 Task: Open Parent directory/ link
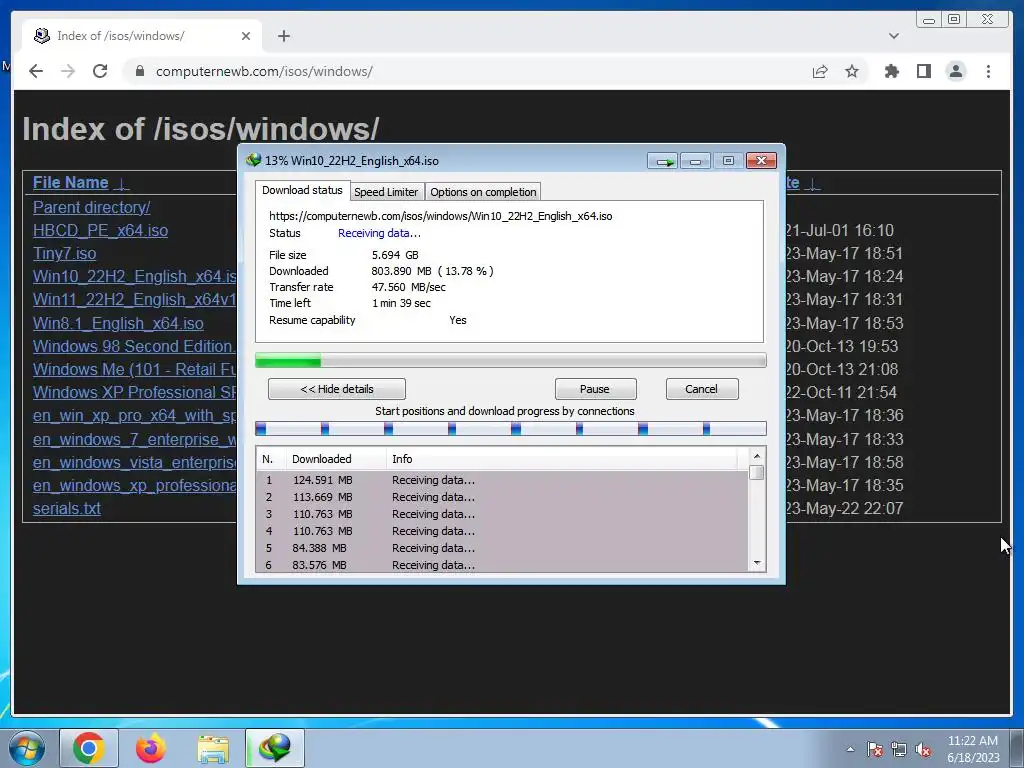click(x=91, y=208)
